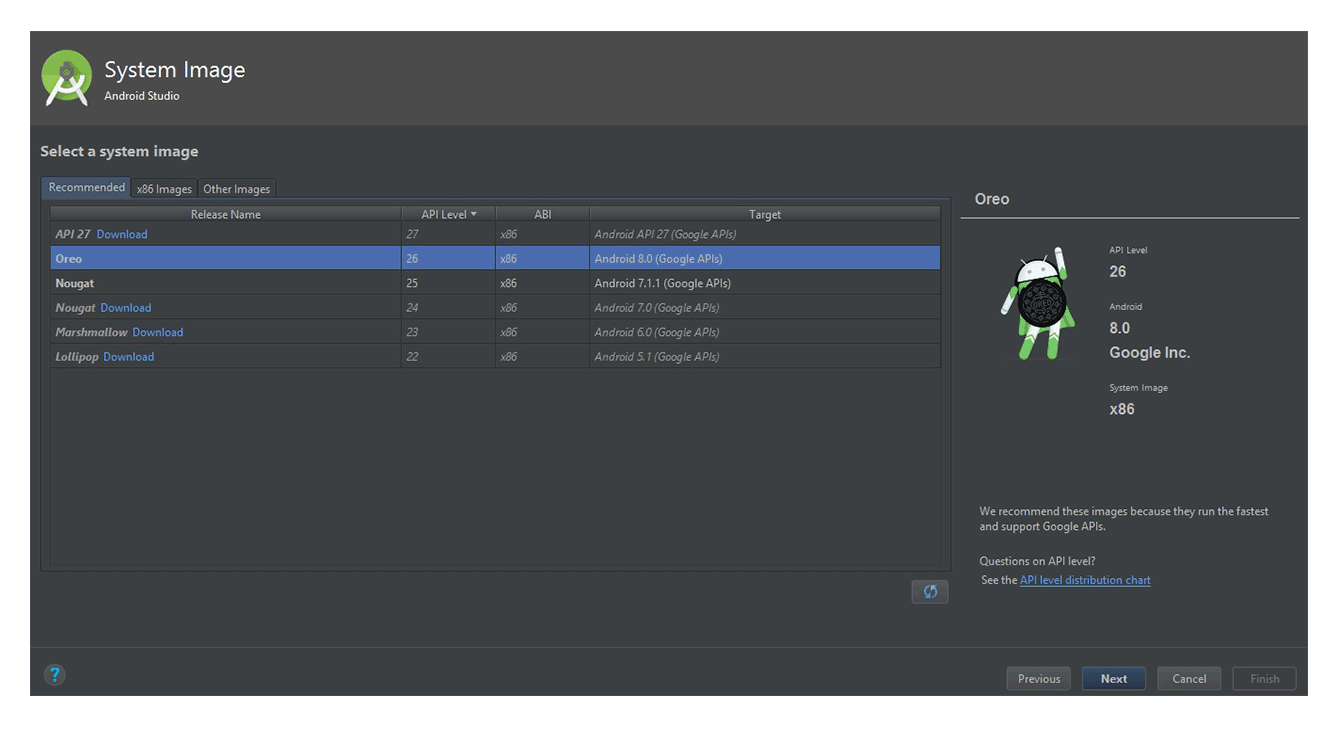1340x730 pixels.
Task: Select the italic API 27 release name
Action: coord(73,234)
